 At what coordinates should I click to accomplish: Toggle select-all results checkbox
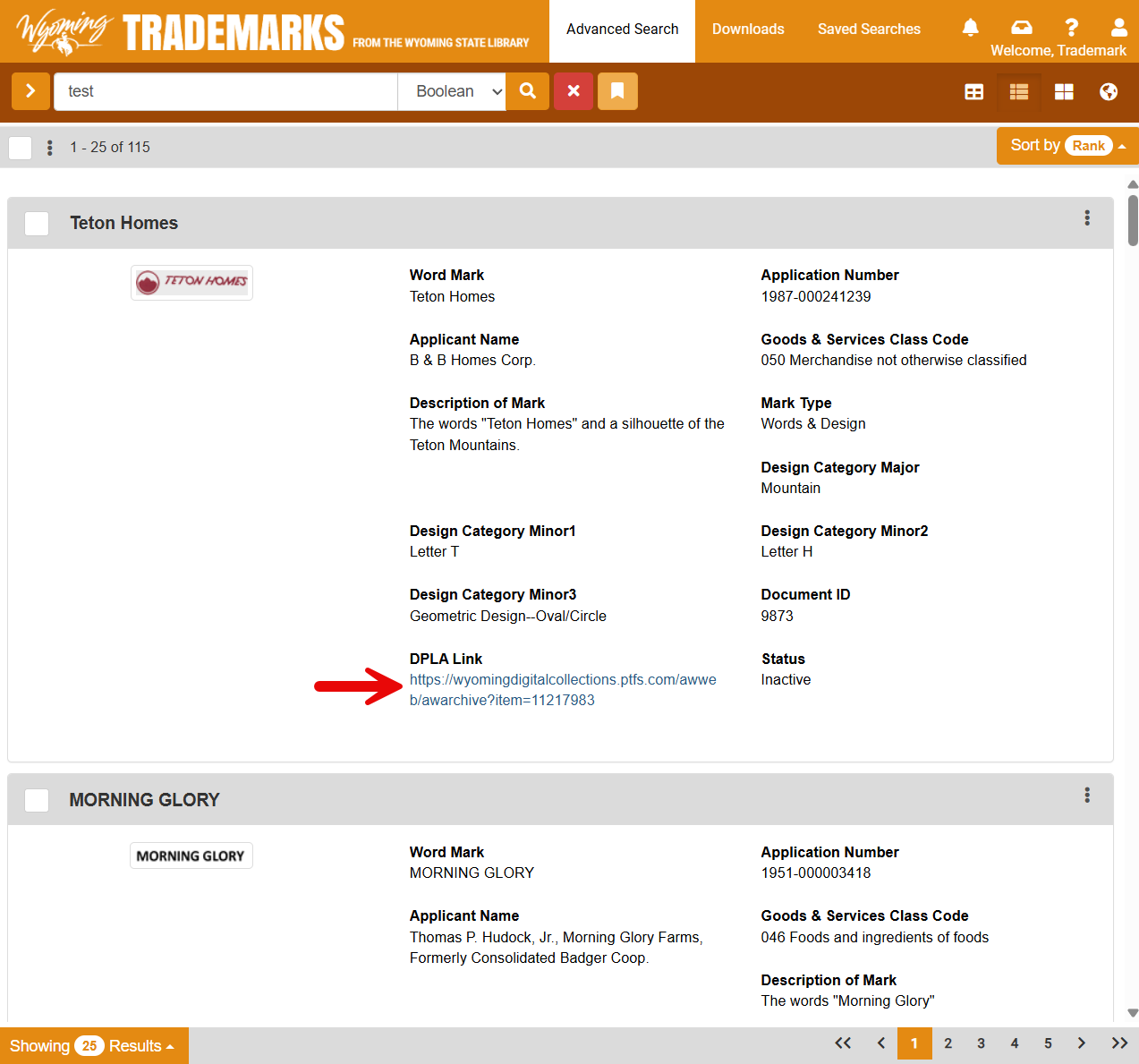(21, 148)
